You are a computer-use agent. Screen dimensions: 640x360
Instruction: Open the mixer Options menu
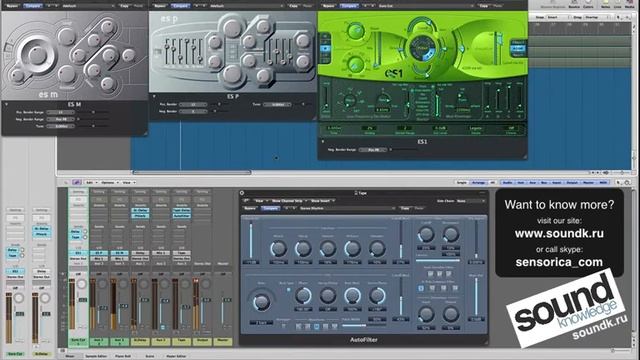pyautogui.click(x=109, y=182)
